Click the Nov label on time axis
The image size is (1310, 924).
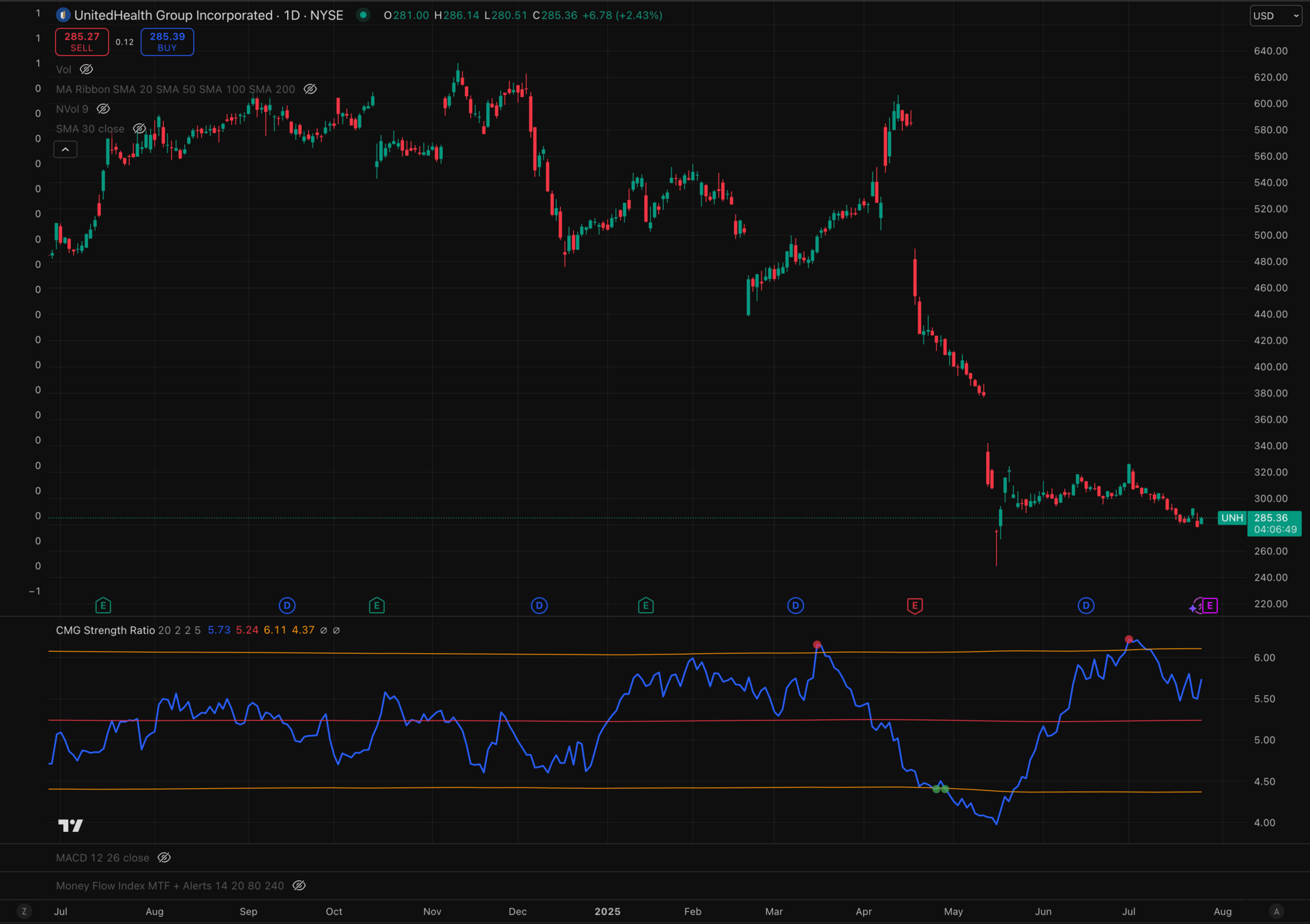click(x=432, y=912)
